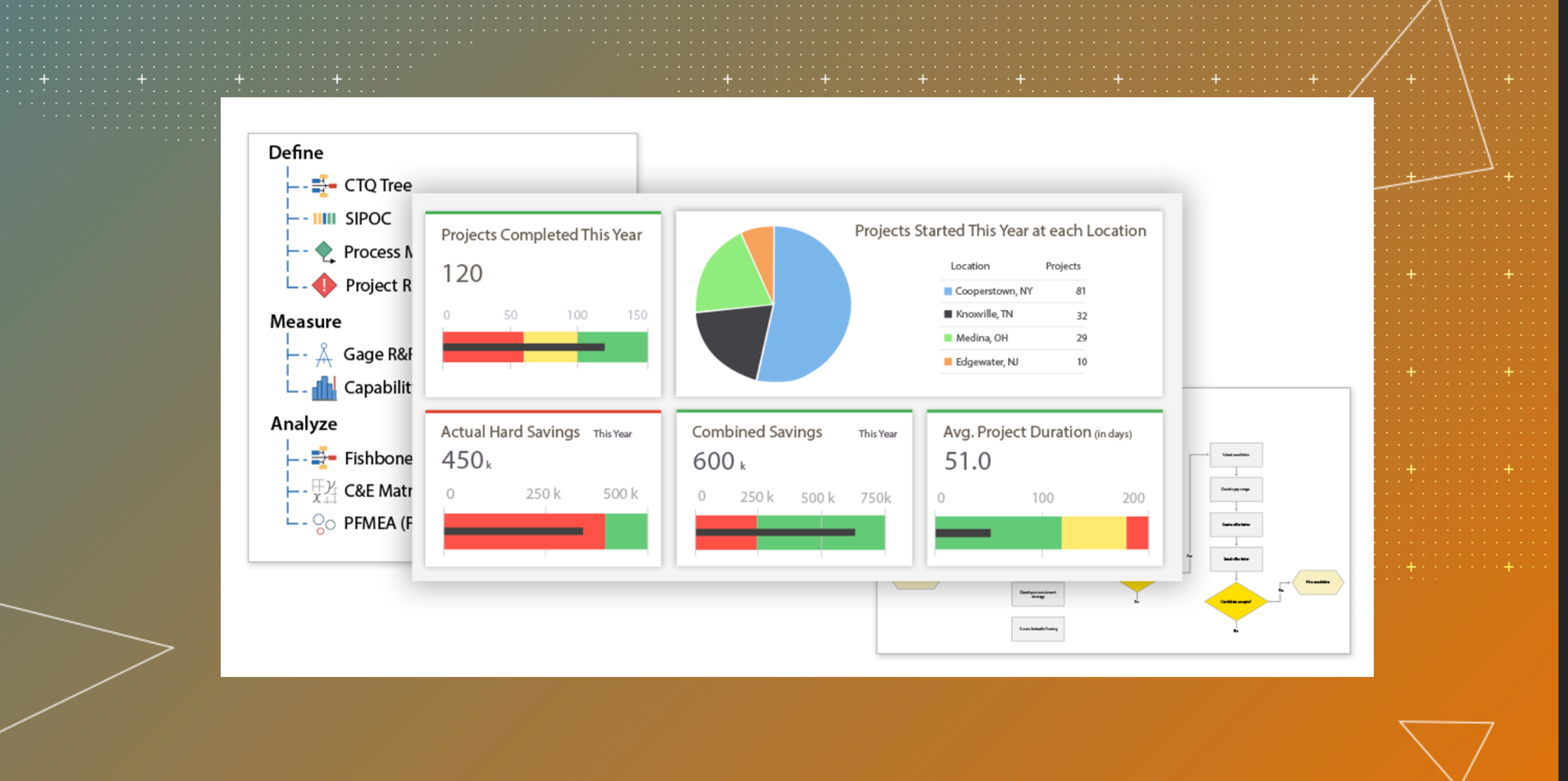Image resolution: width=1568 pixels, height=781 pixels.
Task: Select the Fishbone diagram icon
Action: (x=324, y=458)
